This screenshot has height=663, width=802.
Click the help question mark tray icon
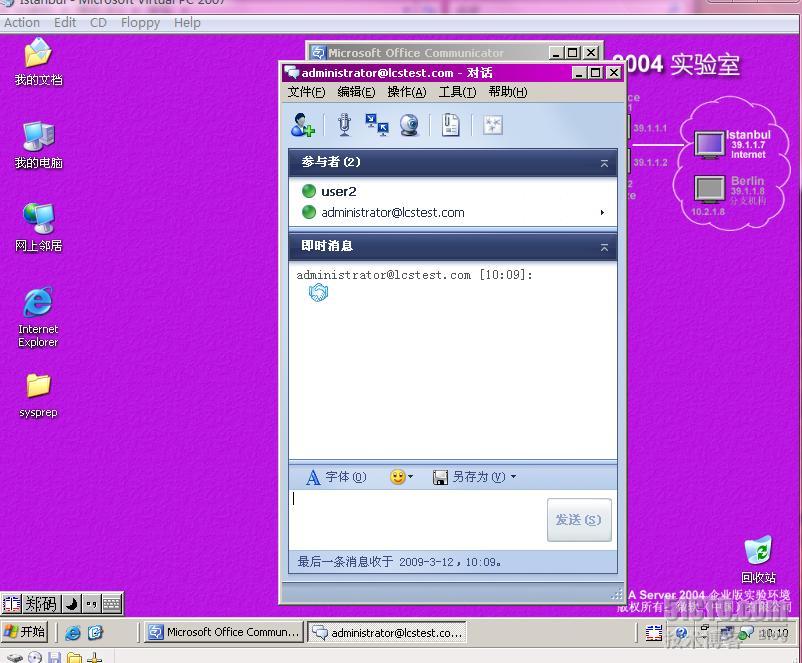pos(682,632)
